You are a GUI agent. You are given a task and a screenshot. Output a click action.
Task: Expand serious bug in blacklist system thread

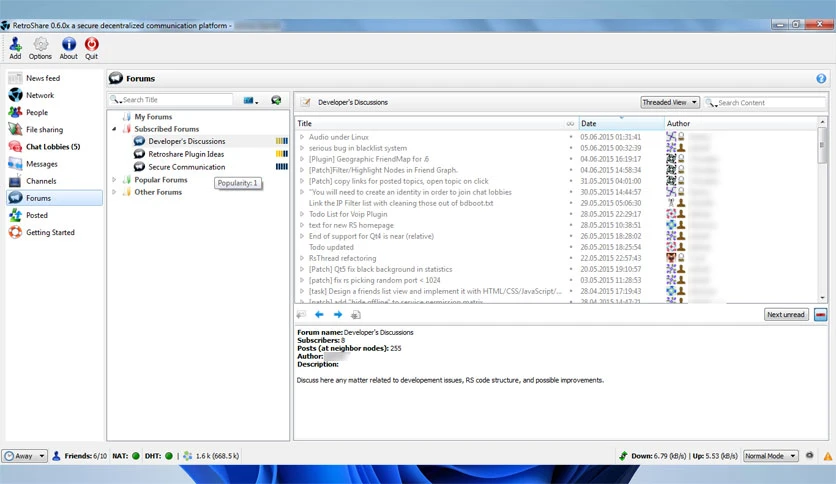[x=302, y=148]
